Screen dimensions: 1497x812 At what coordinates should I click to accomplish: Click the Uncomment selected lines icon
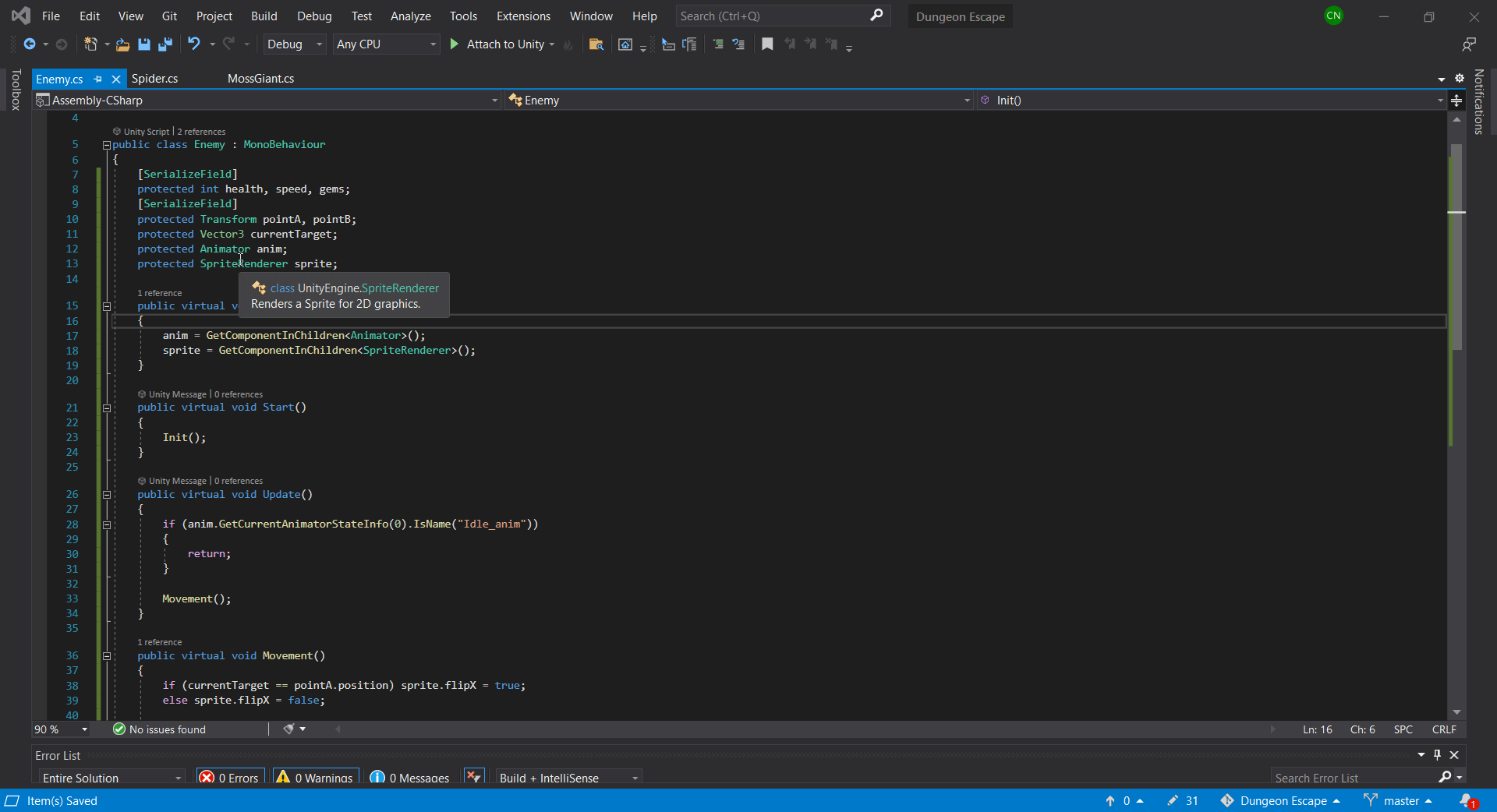[x=738, y=44]
